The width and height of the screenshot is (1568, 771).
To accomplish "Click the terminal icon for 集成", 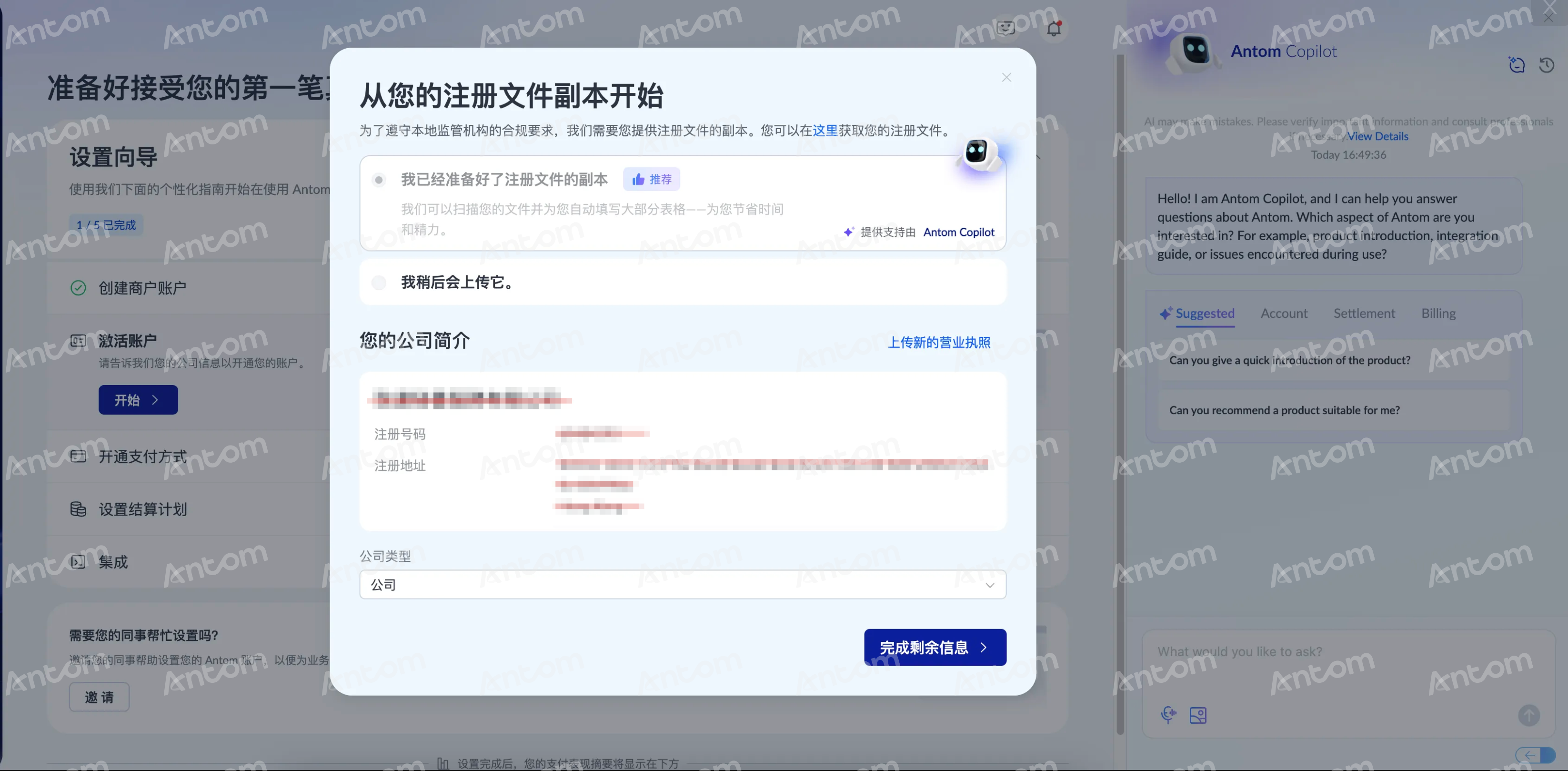I will coord(78,561).
